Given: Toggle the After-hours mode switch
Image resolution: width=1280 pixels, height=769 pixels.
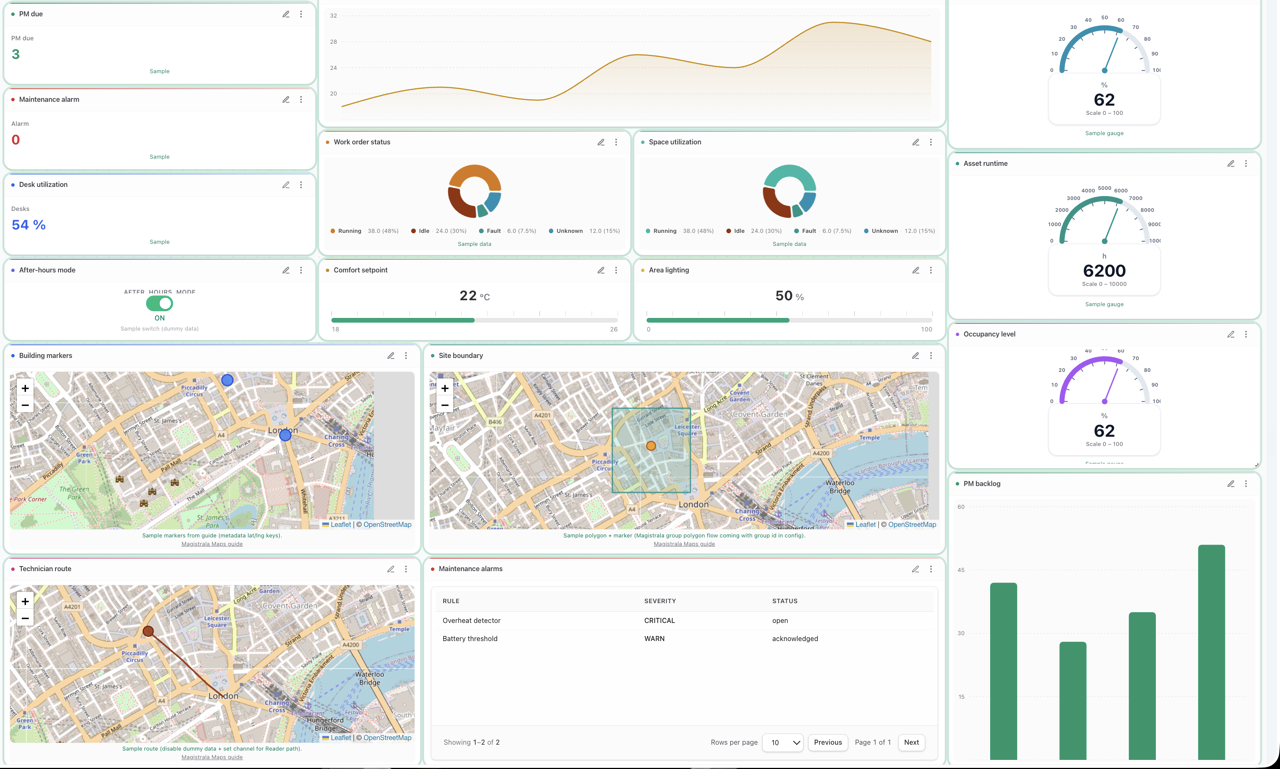Looking at the screenshot, I should (159, 303).
